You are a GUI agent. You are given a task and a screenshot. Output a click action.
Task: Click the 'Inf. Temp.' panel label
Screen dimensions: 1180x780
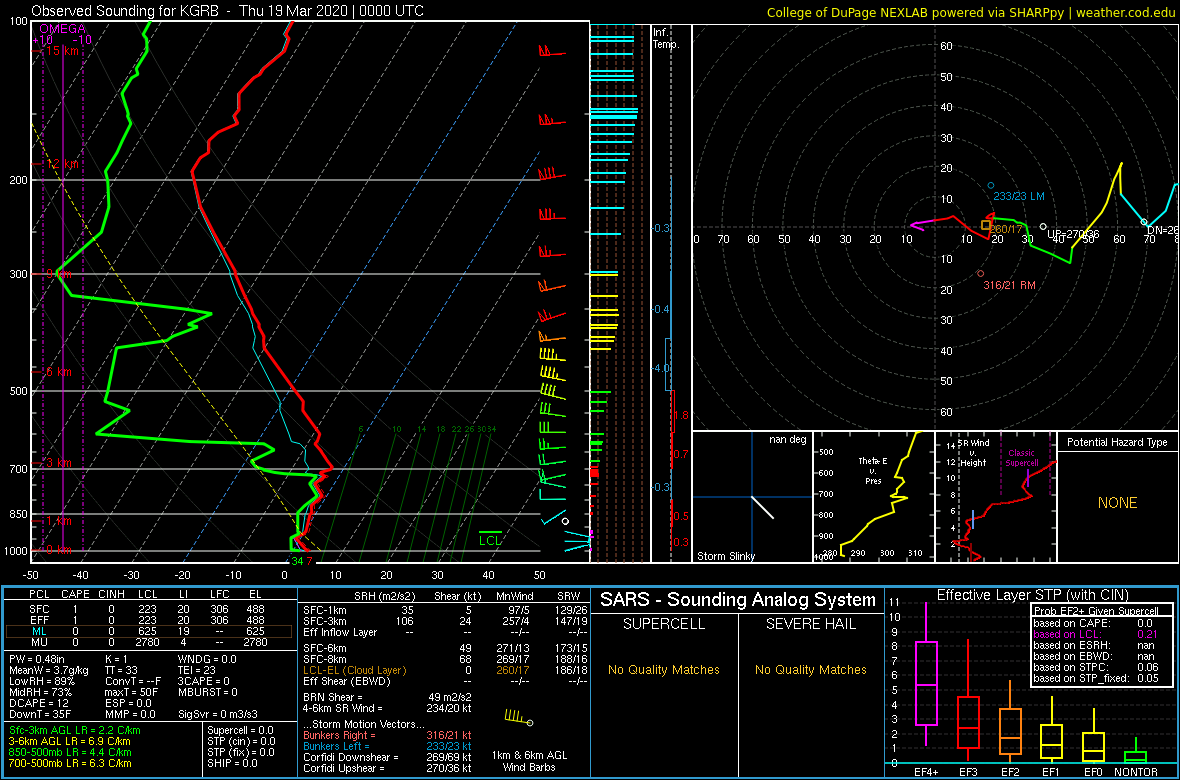pyautogui.click(x=665, y=38)
